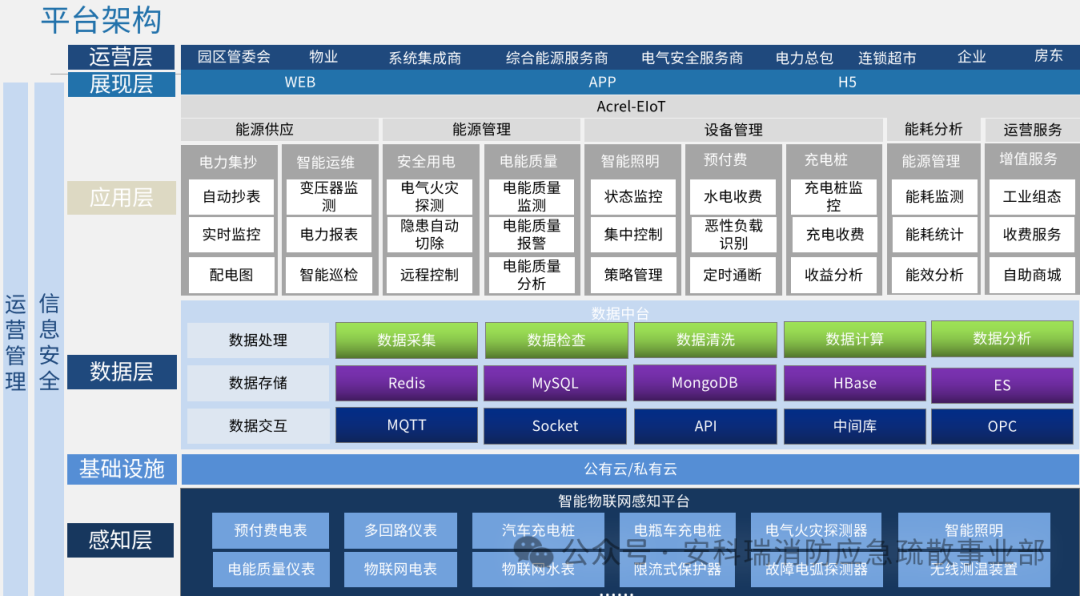Click the MongoDB database block

pos(704,384)
